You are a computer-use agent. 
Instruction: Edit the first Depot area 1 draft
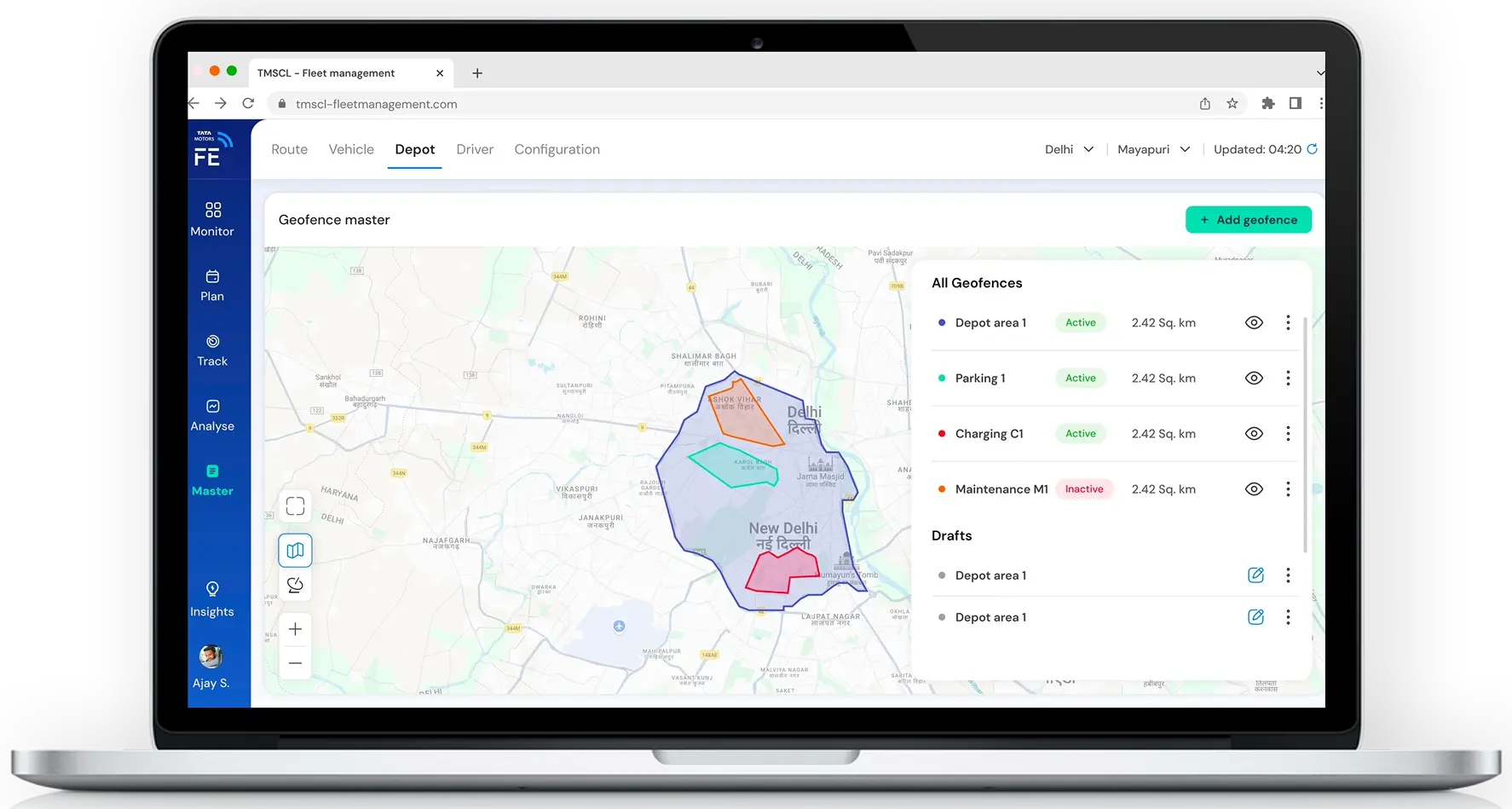1255,575
